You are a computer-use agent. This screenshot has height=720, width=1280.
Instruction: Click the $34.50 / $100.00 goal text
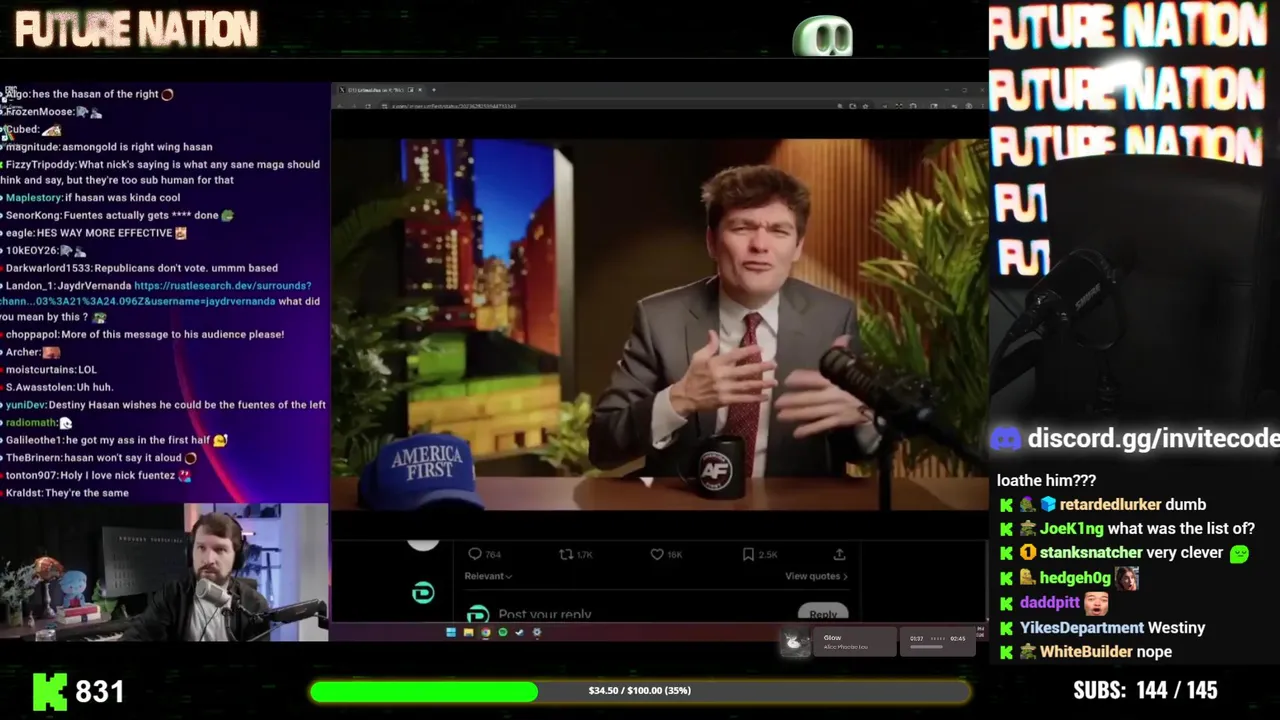[640, 690]
